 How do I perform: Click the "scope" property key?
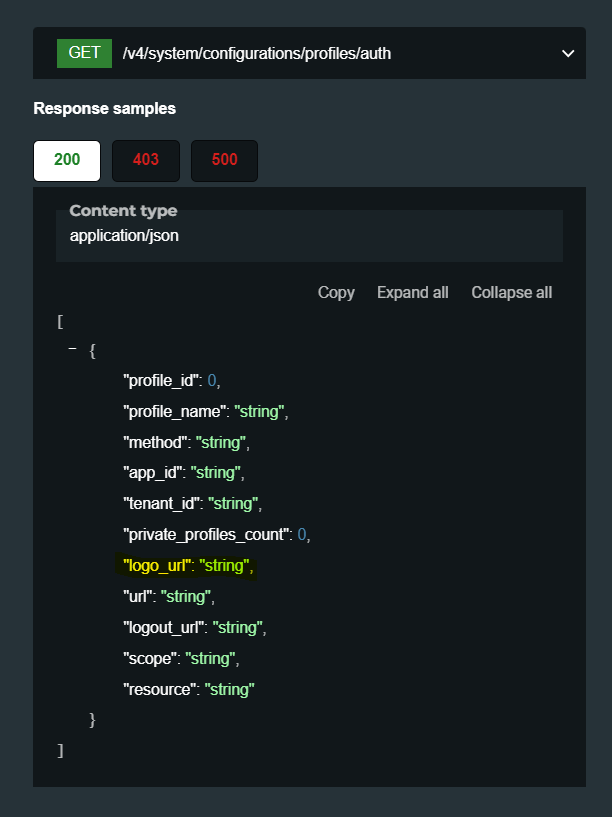150,659
